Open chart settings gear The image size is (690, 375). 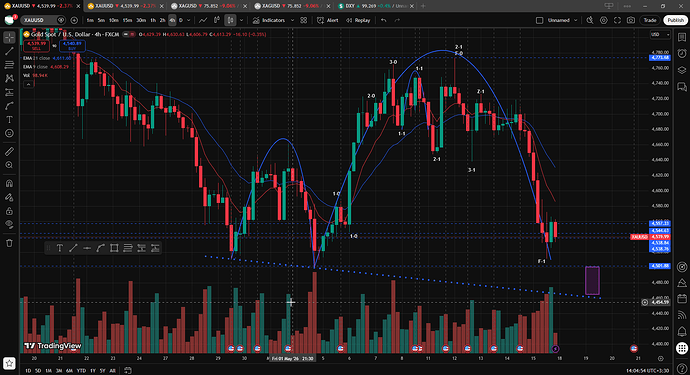[x=603, y=20]
